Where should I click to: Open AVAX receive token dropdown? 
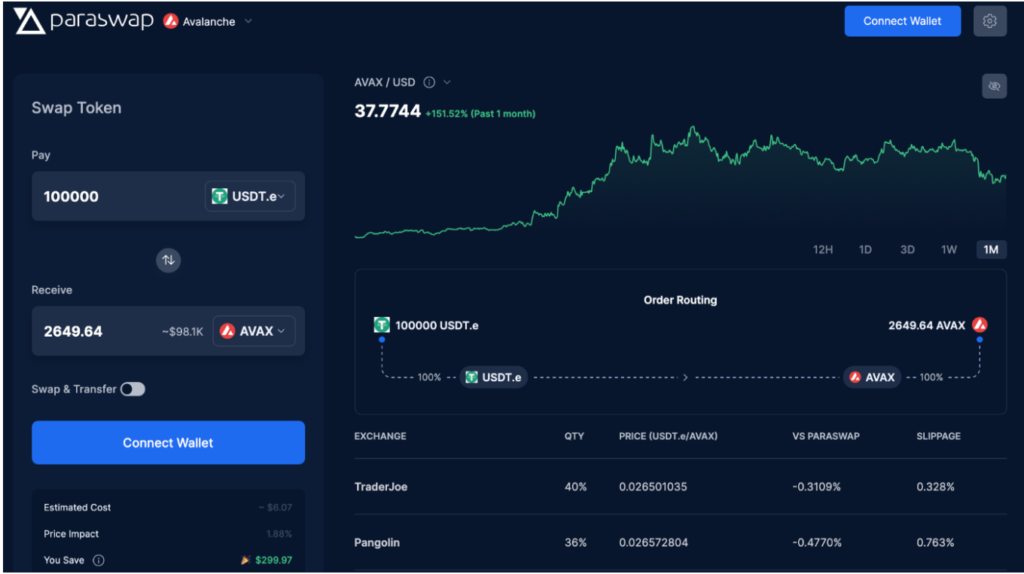coord(253,331)
